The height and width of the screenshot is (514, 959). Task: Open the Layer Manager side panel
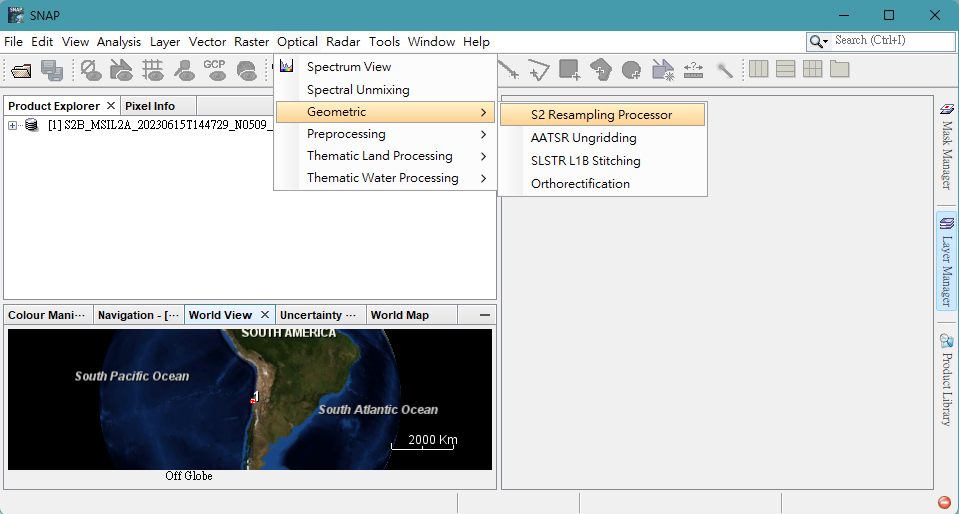coord(946,261)
